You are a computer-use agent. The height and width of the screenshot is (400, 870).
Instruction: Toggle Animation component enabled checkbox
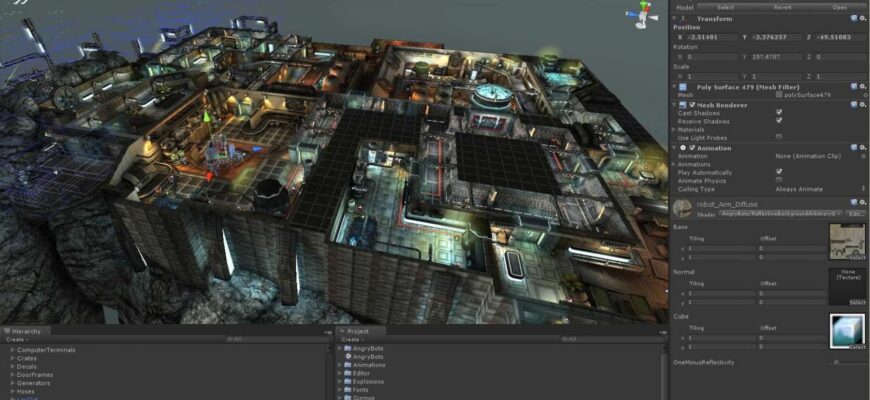(x=692, y=148)
